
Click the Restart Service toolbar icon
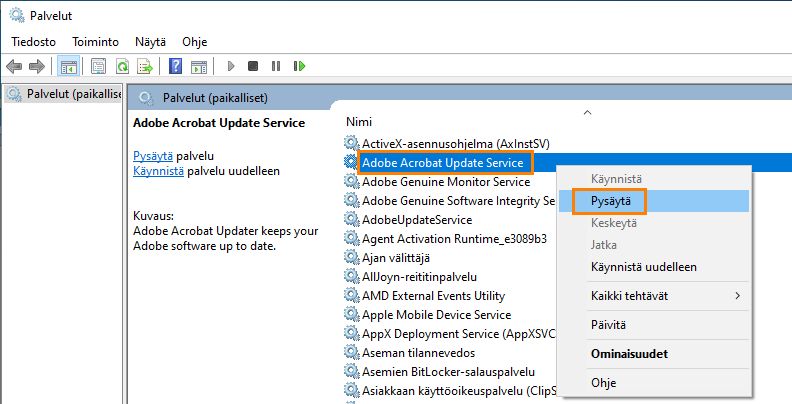(300, 66)
